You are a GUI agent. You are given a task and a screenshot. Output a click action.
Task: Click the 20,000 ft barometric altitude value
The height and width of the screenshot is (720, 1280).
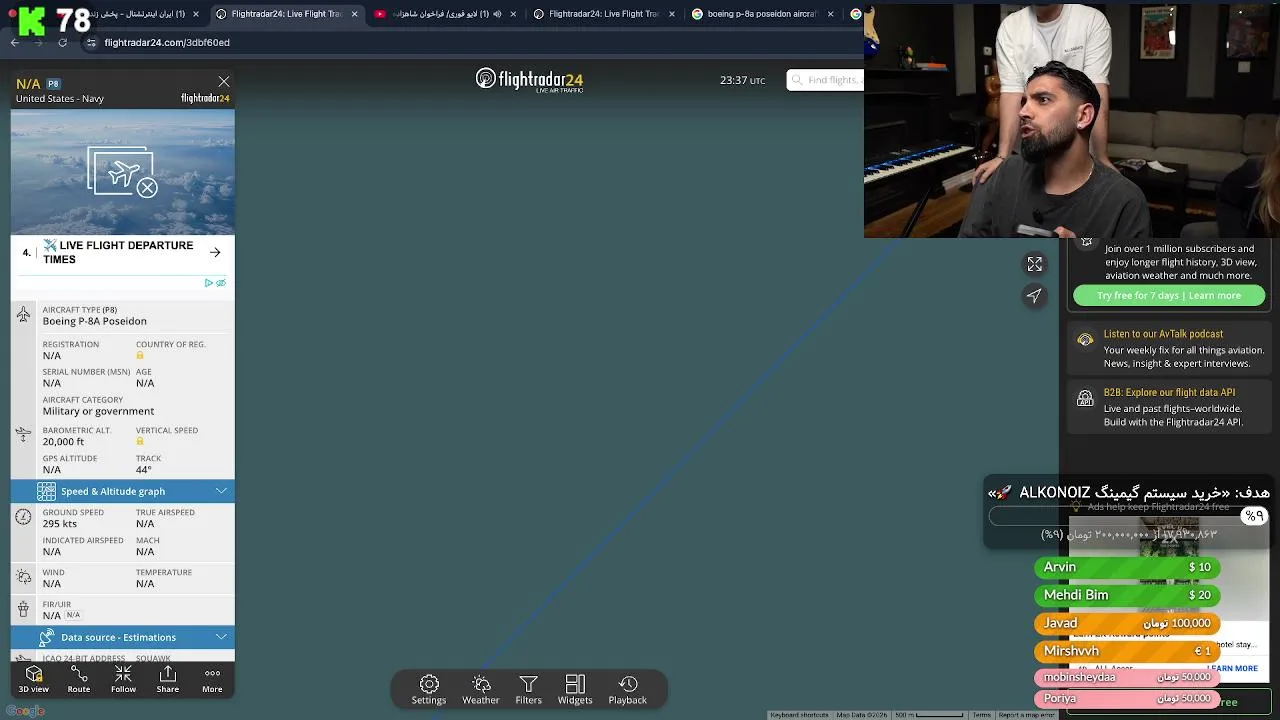(x=63, y=442)
